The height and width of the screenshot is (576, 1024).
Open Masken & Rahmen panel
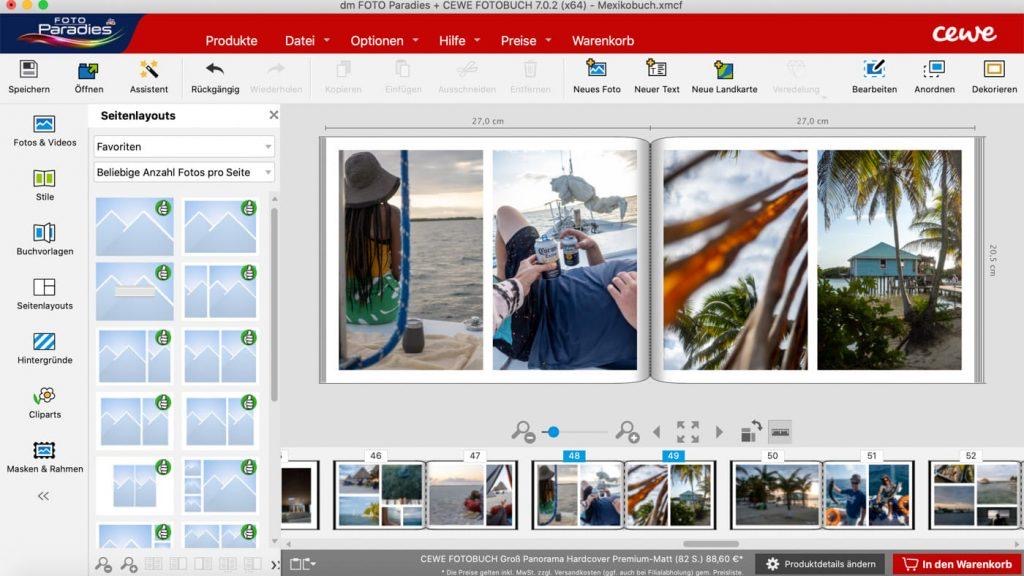click(x=44, y=457)
